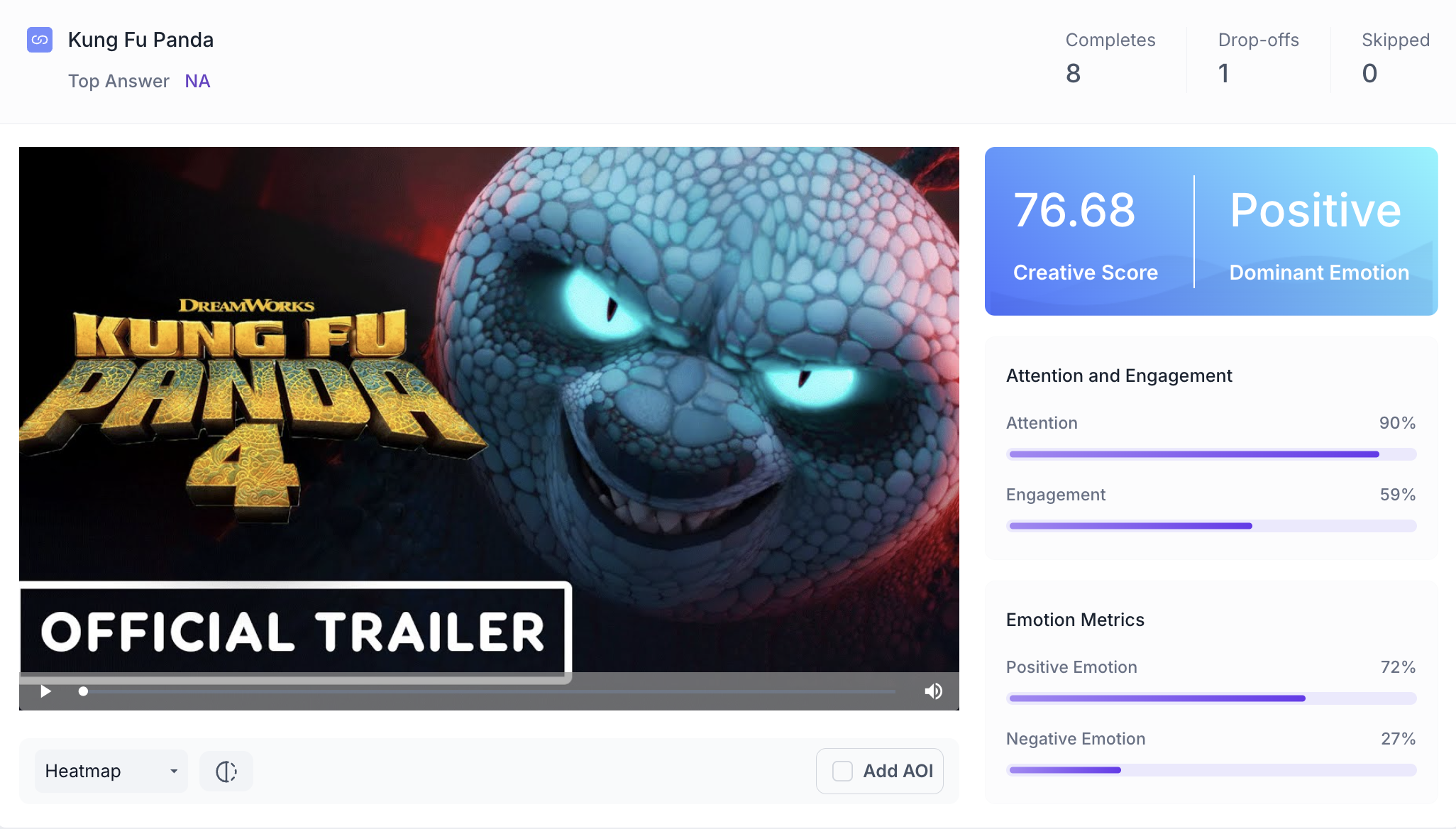Mute the video volume speaker icon
This screenshot has width=1456, height=829.
(x=933, y=691)
